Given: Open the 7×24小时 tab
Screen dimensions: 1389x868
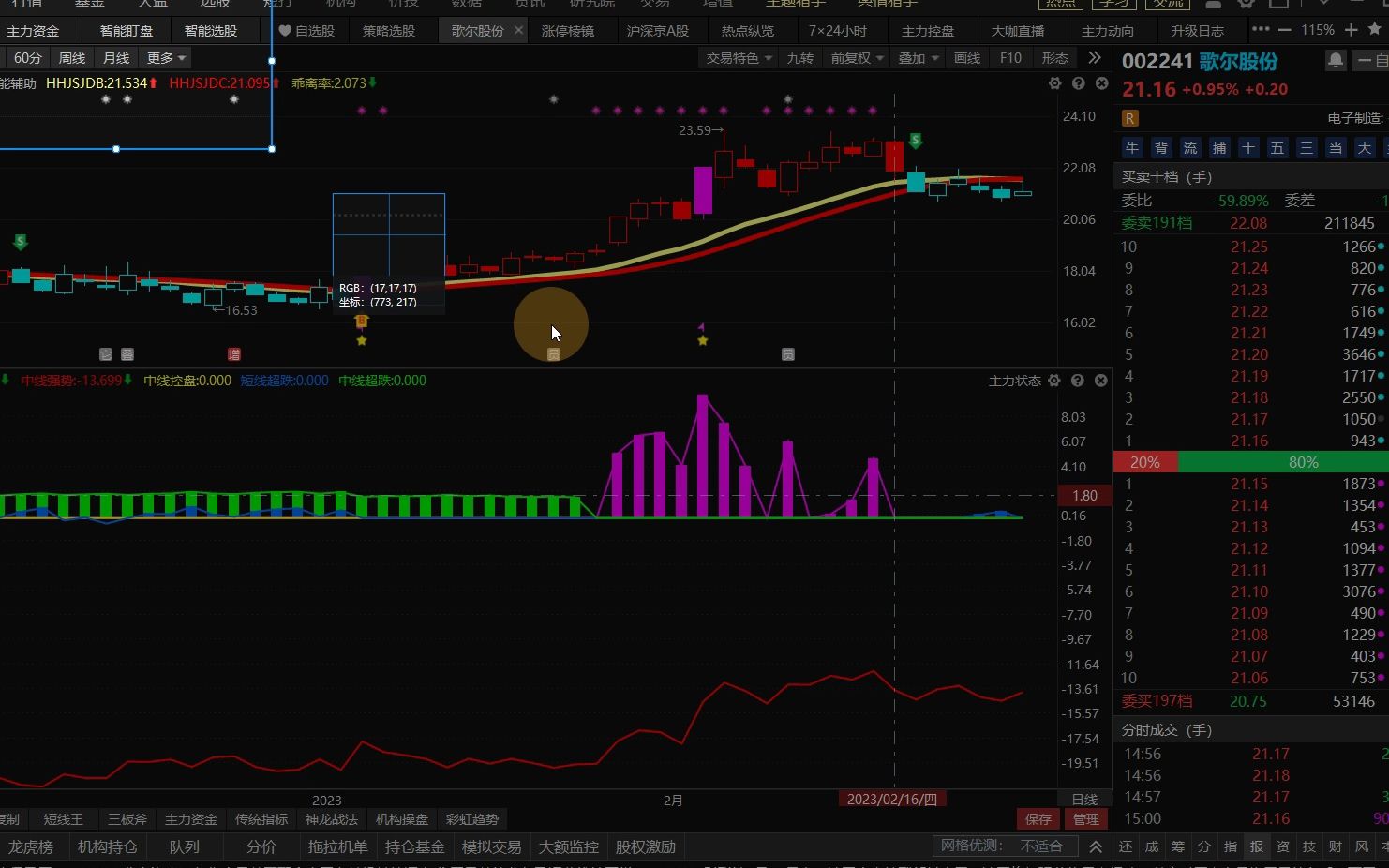Looking at the screenshot, I should pyautogui.click(x=838, y=31).
